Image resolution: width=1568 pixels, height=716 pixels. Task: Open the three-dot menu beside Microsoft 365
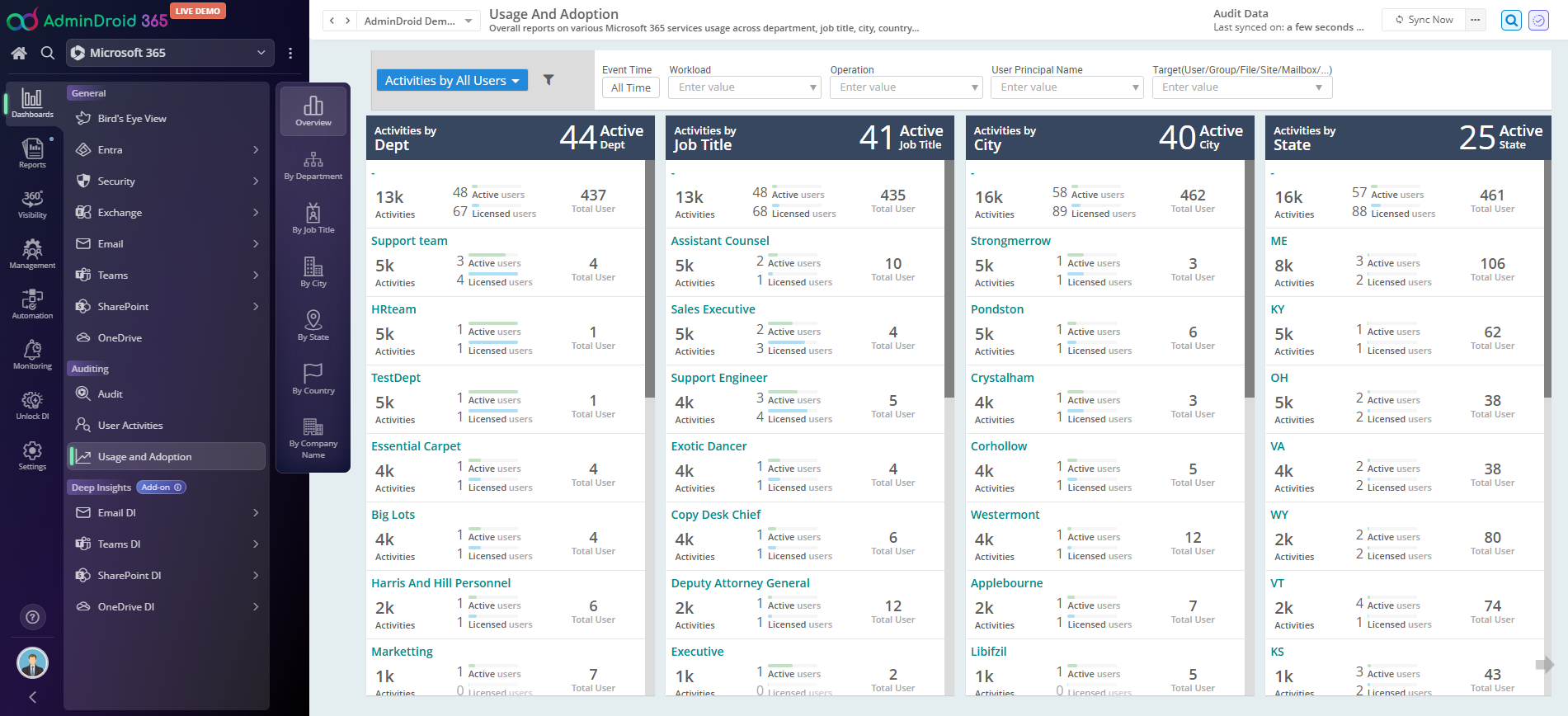tap(290, 53)
